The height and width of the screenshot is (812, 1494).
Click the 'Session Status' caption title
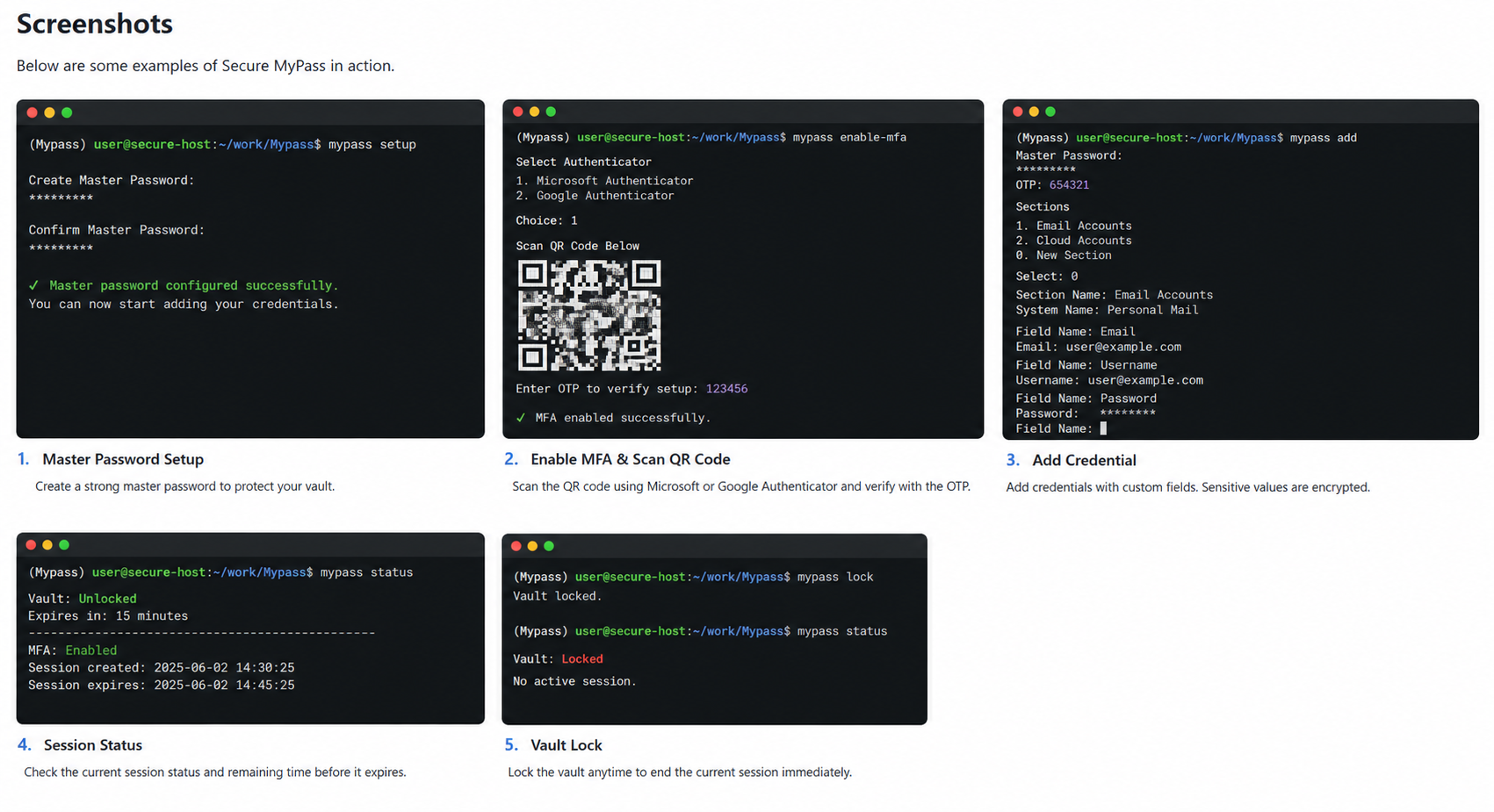pos(93,745)
